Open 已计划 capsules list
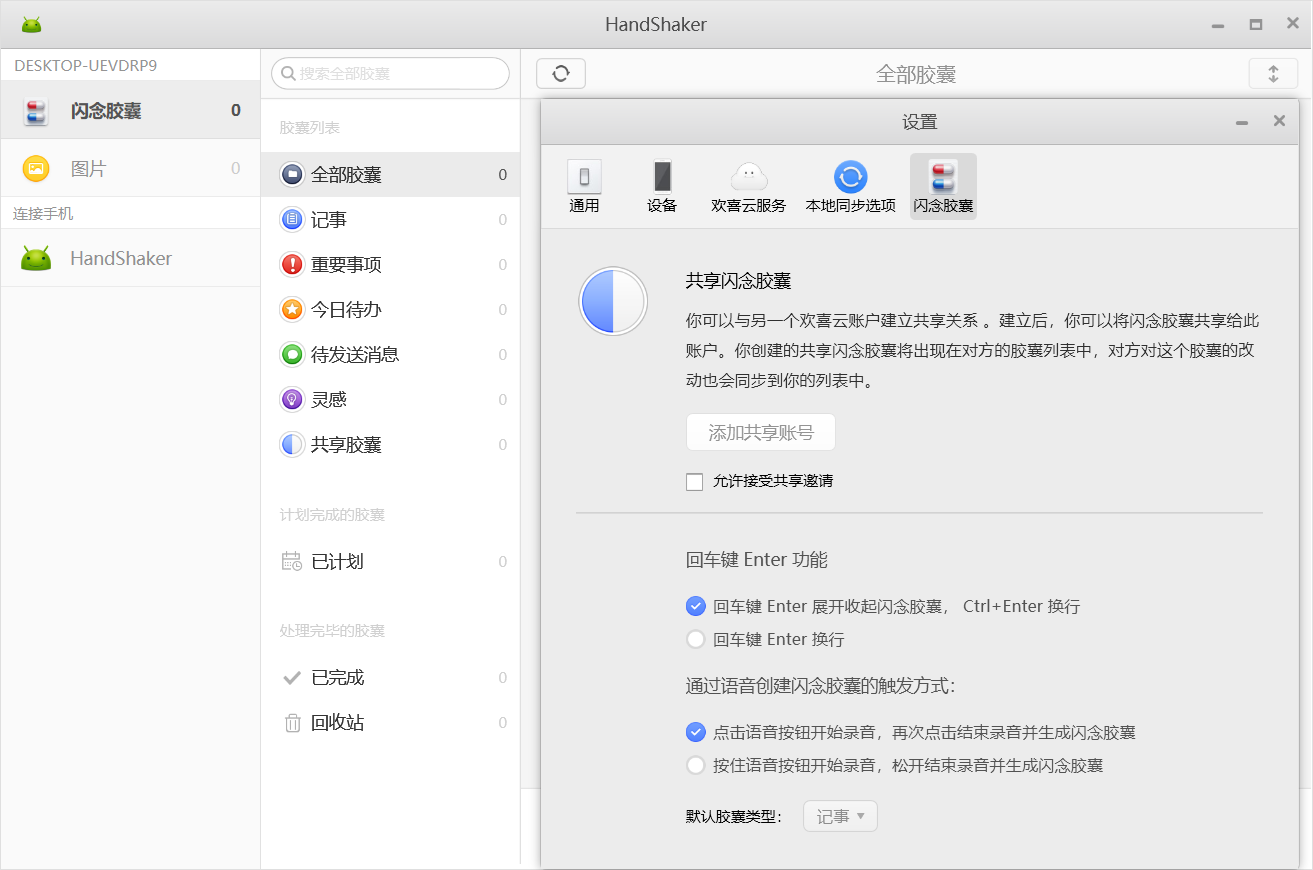This screenshot has height=870, width=1313. pyautogui.click(x=390, y=562)
